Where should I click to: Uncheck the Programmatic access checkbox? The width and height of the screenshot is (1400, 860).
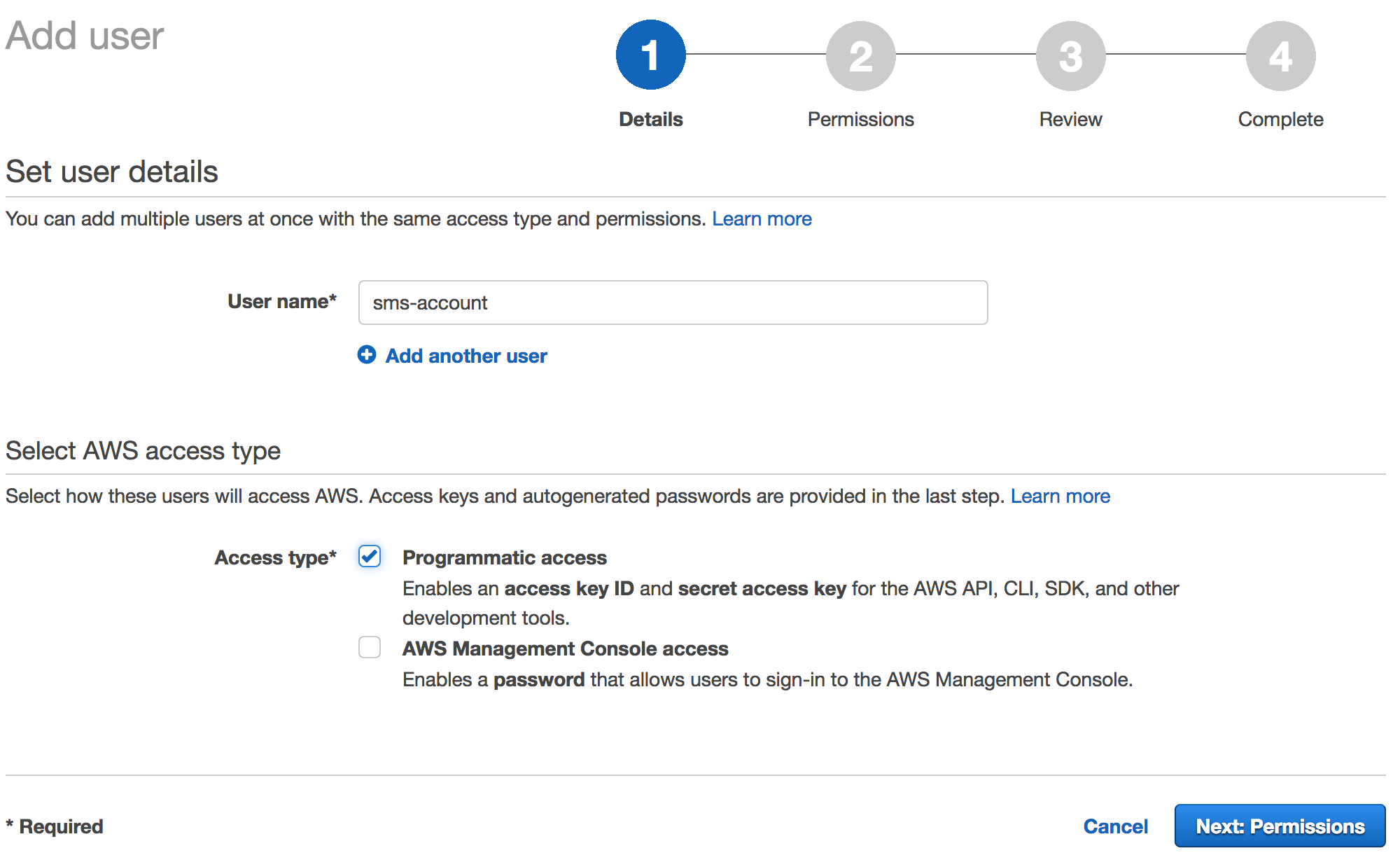(x=370, y=556)
